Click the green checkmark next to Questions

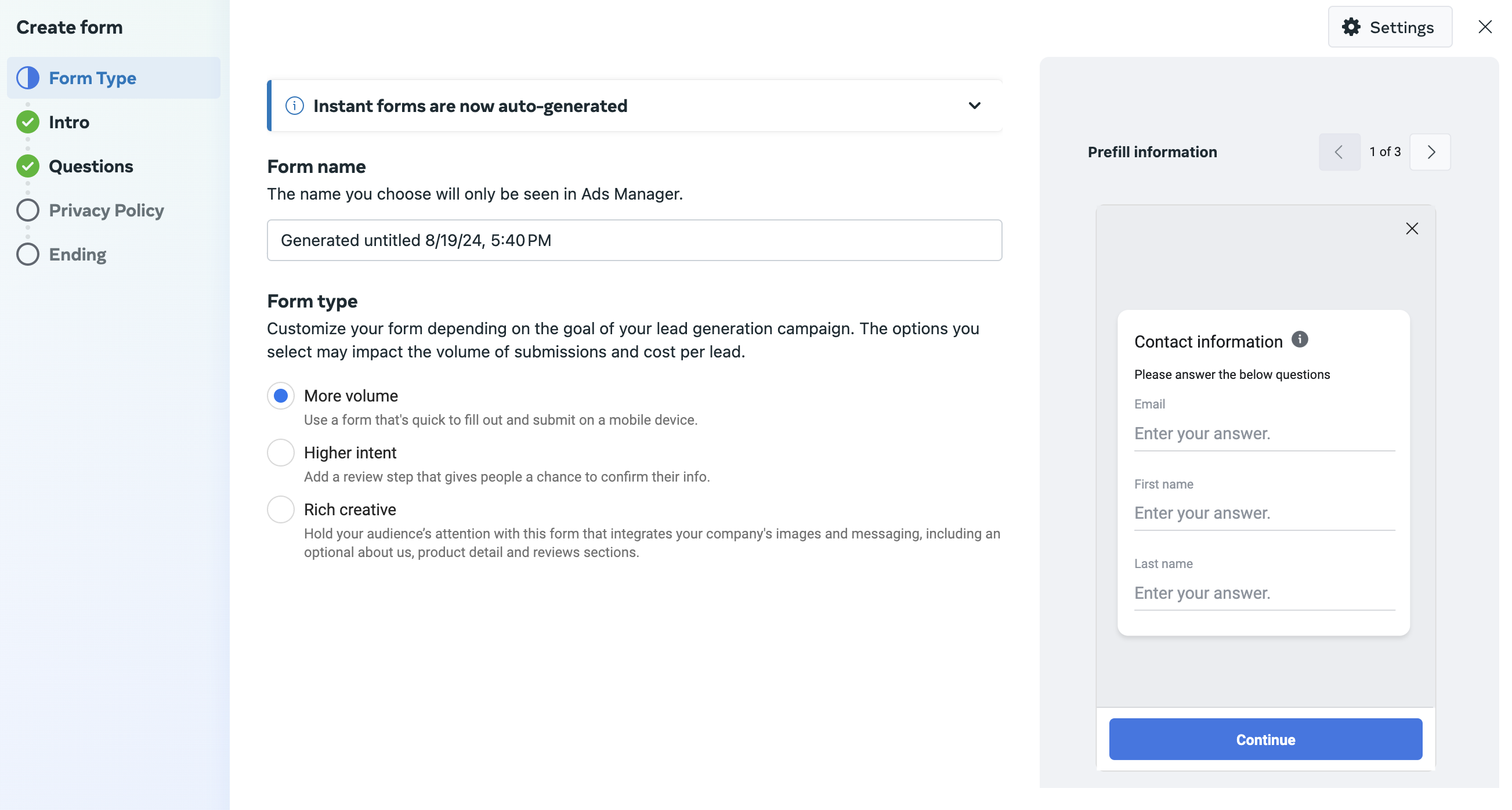[28, 166]
